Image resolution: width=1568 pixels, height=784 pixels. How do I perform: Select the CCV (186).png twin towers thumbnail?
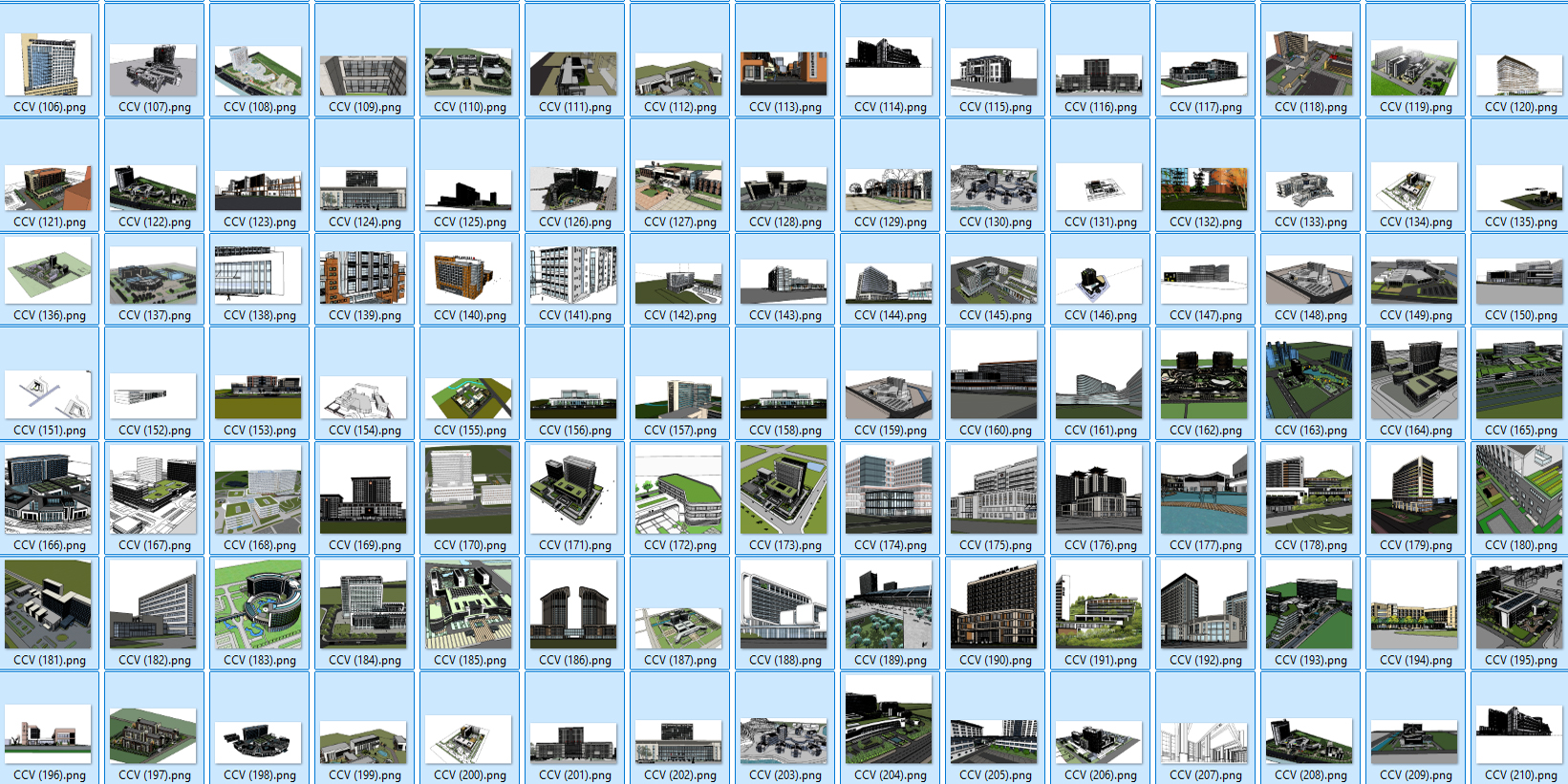tap(573, 604)
